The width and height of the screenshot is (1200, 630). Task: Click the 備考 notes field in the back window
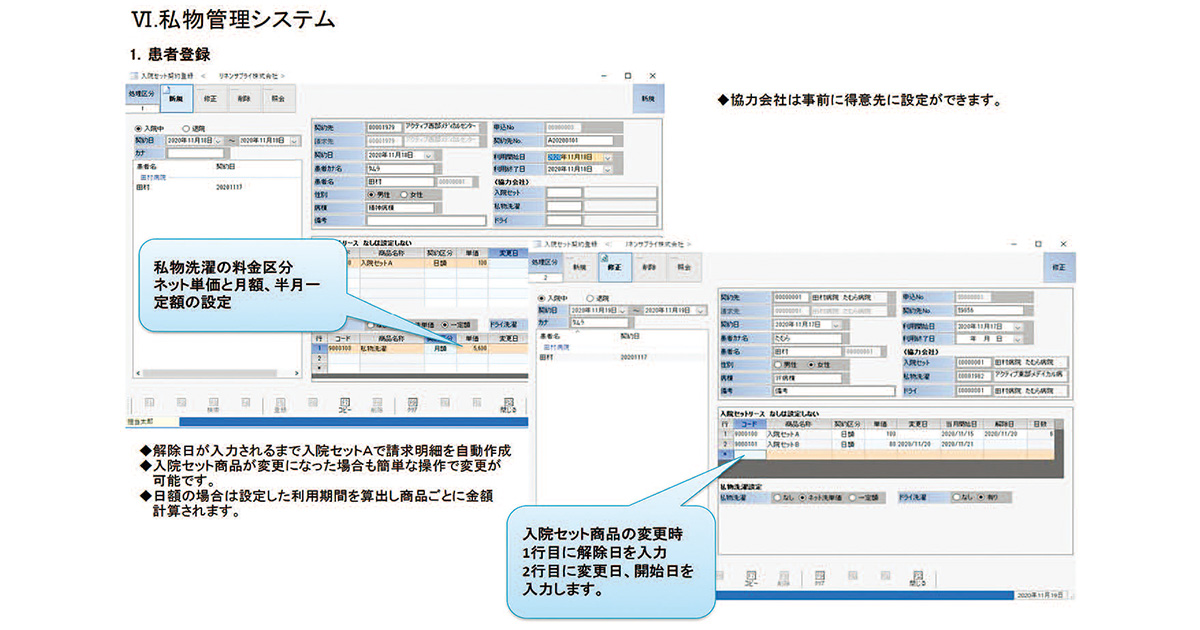[426, 220]
